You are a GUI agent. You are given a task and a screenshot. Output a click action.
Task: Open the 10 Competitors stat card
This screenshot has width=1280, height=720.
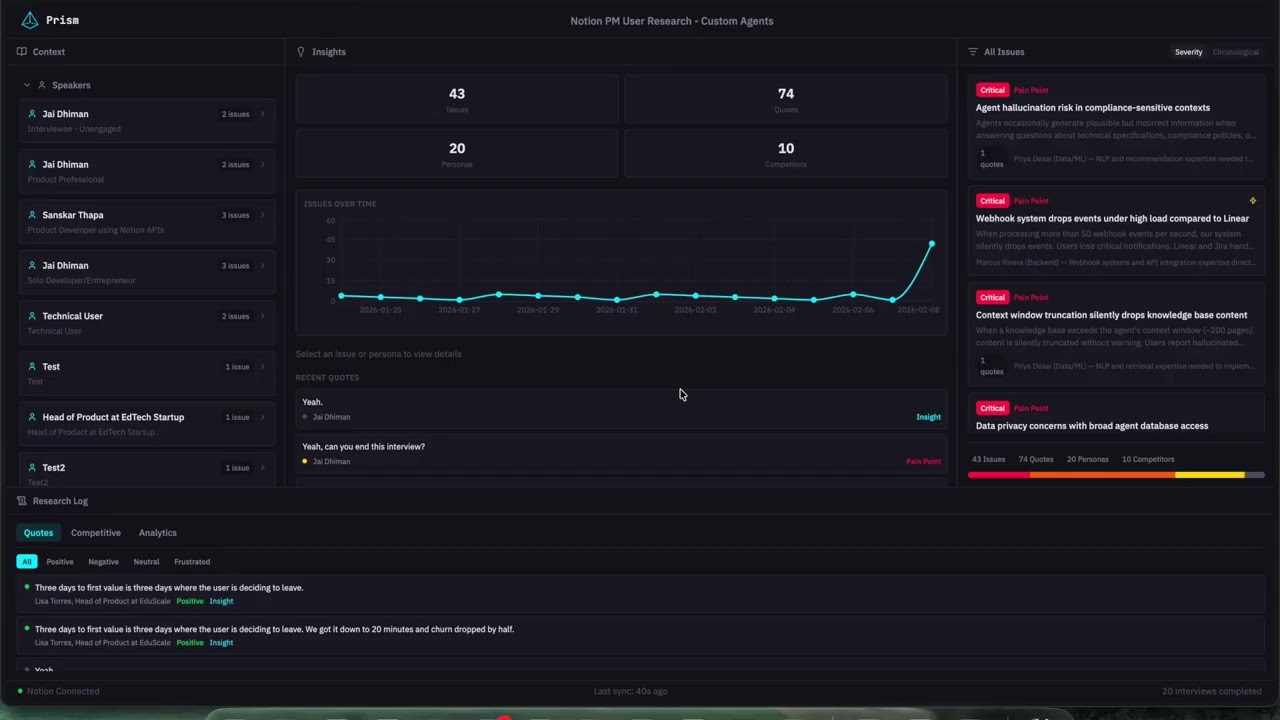point(786,154)
